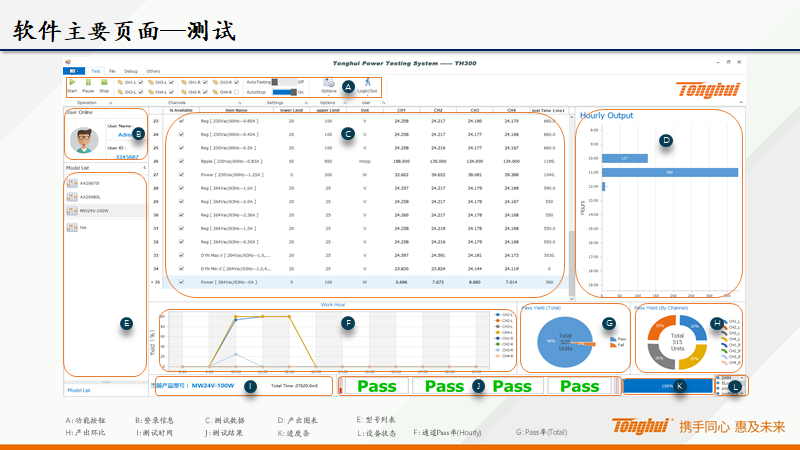Select row 27 Power [230Vac/60Hz--1.25A]
Image resolution: width=800 pixels, height=450 pixels.
(x=360, y=174)
